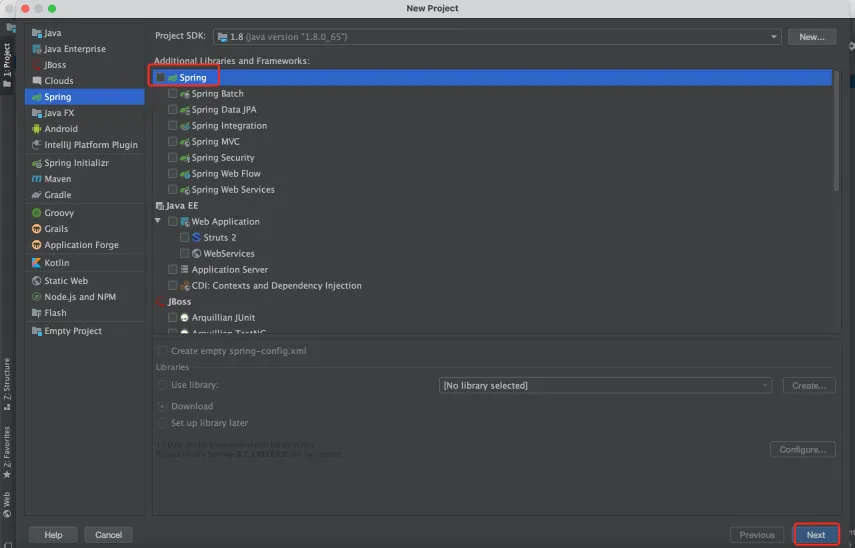Select the IntelliJ Platform Plugin icon
This screenshot has width=855, height=548.
click(x=37, y=145)
